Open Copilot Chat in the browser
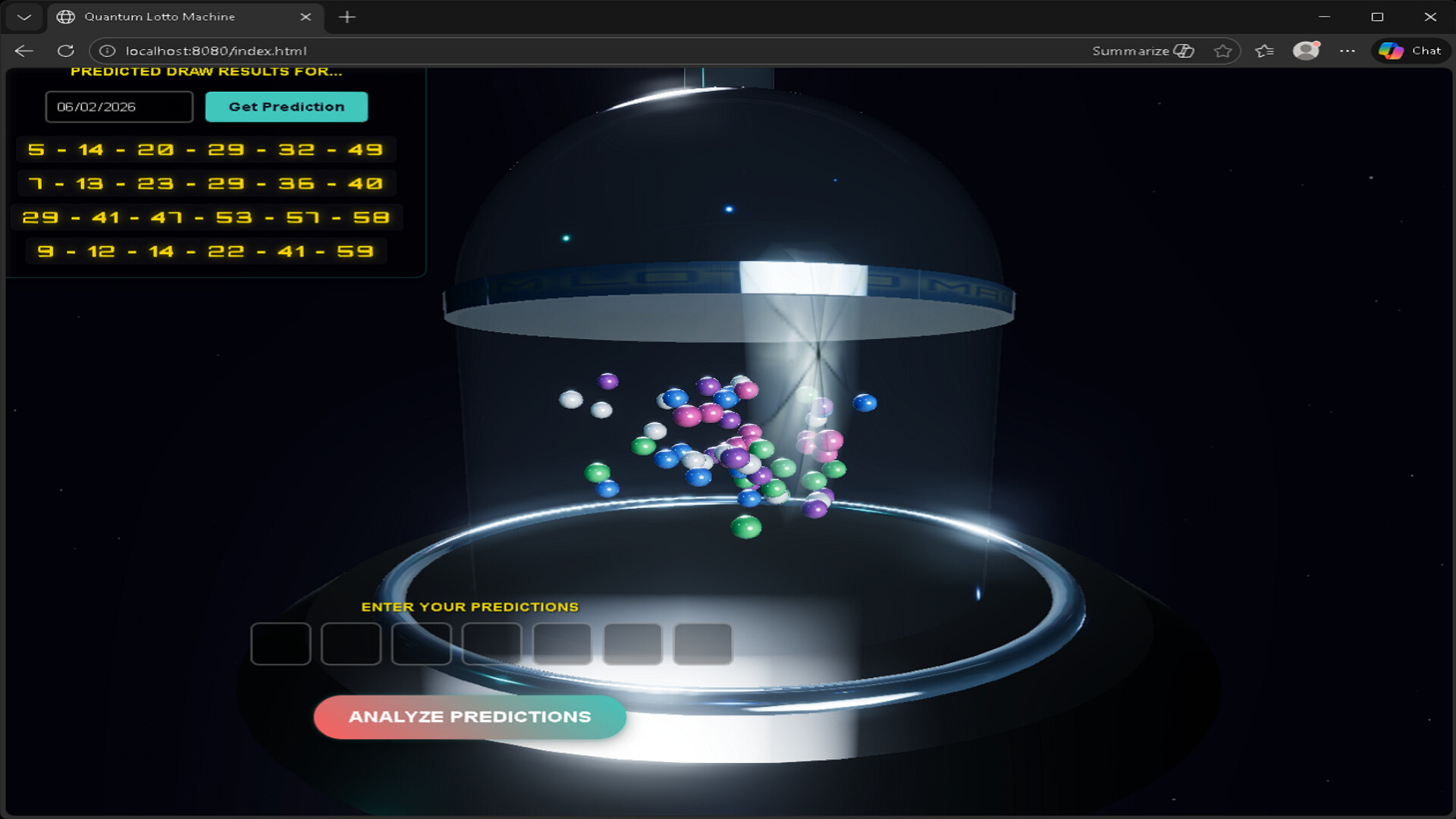This screenshot has width=1456, height=819. pyautogui.click(x=1410, y=50)
